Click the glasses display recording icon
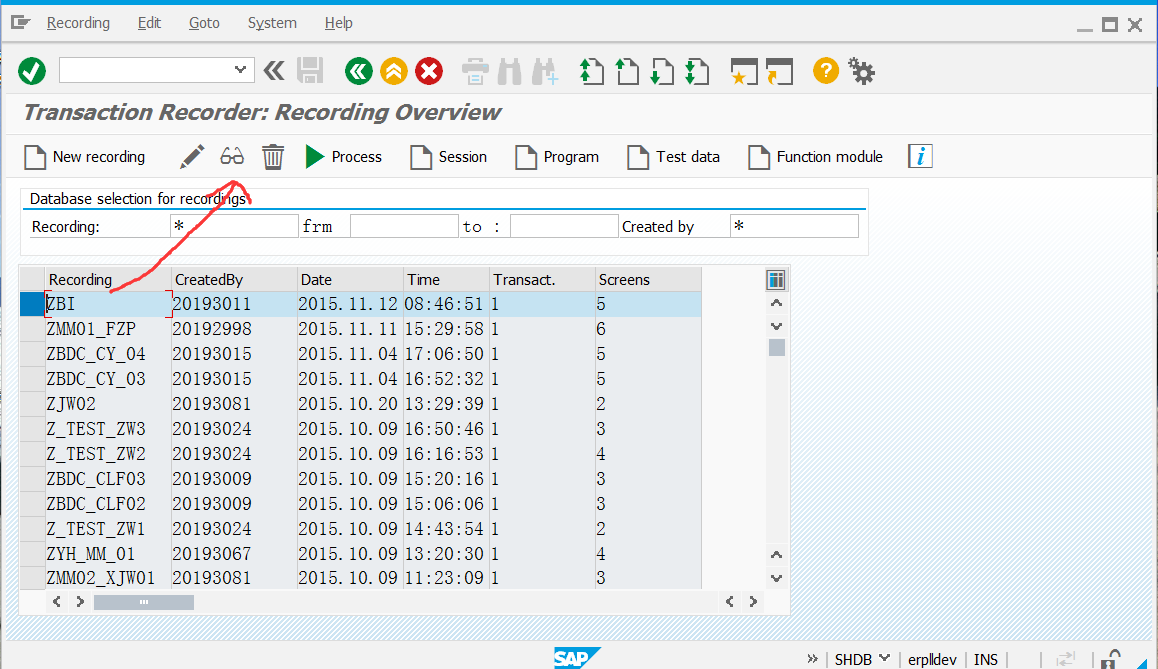 tap(232, 156)
